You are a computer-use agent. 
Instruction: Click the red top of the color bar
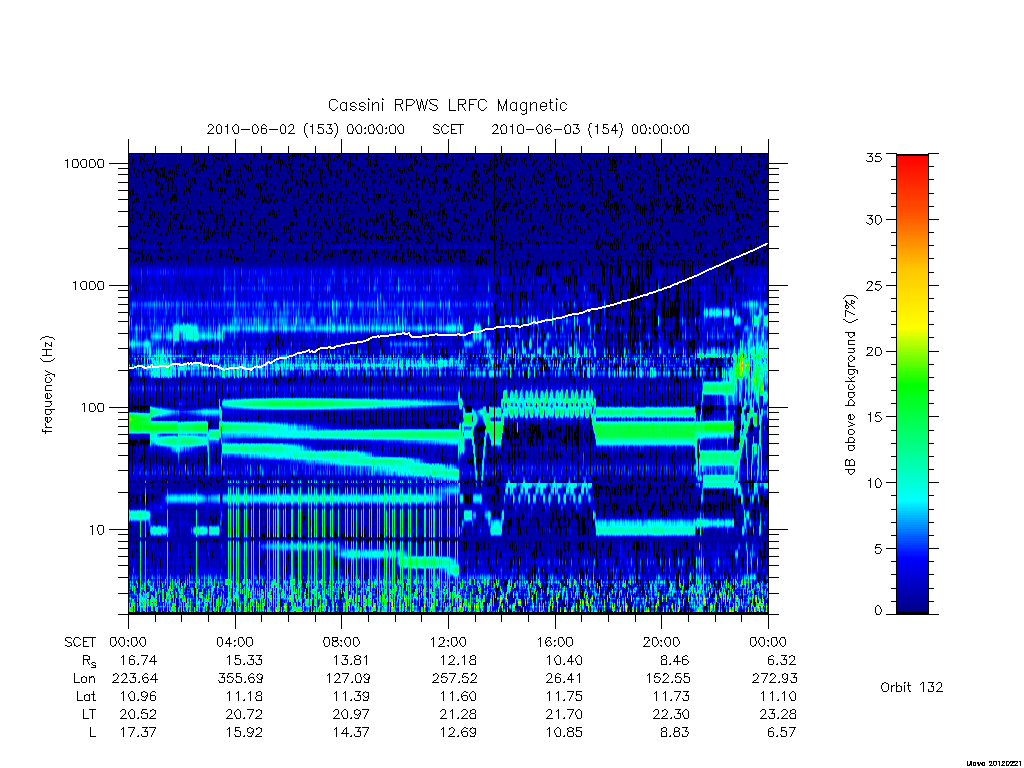coord(912,165)
